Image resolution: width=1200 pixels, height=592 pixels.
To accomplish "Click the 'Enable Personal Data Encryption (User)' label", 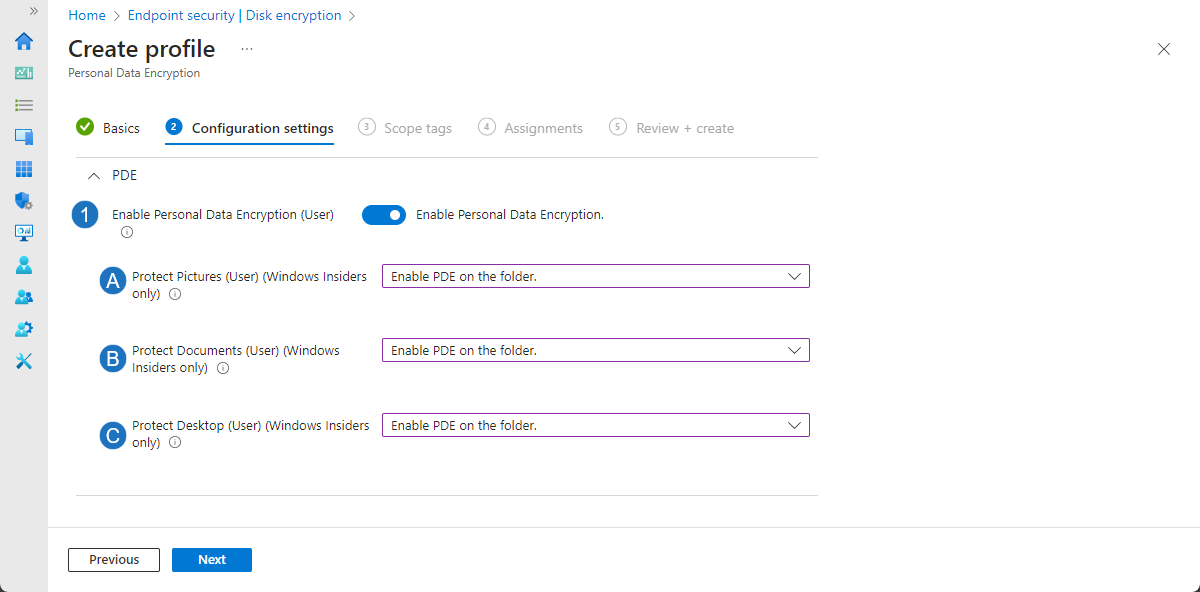I will 223,214.
